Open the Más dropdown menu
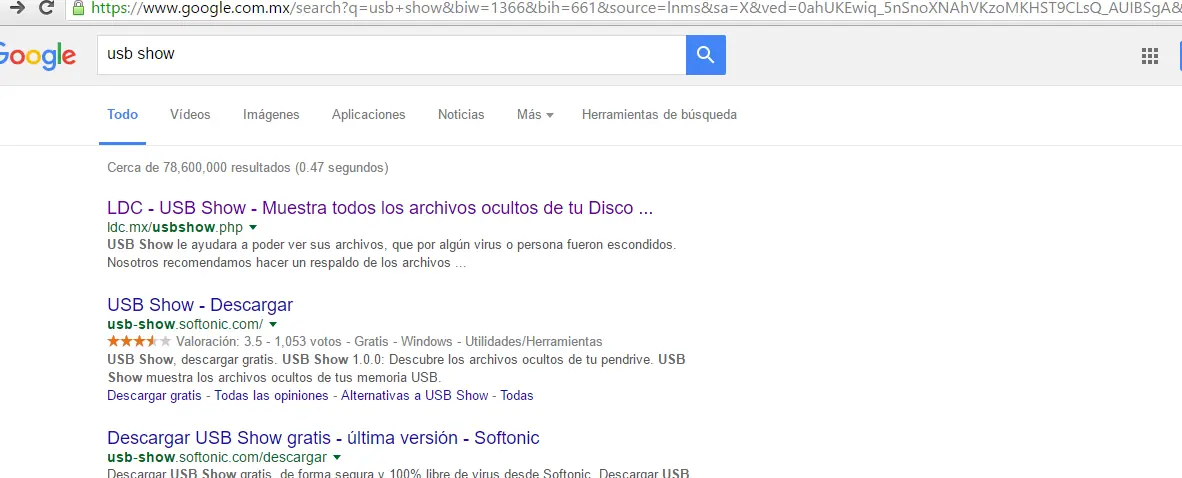This screenshot has height=478, width=1182. (535, 115)
